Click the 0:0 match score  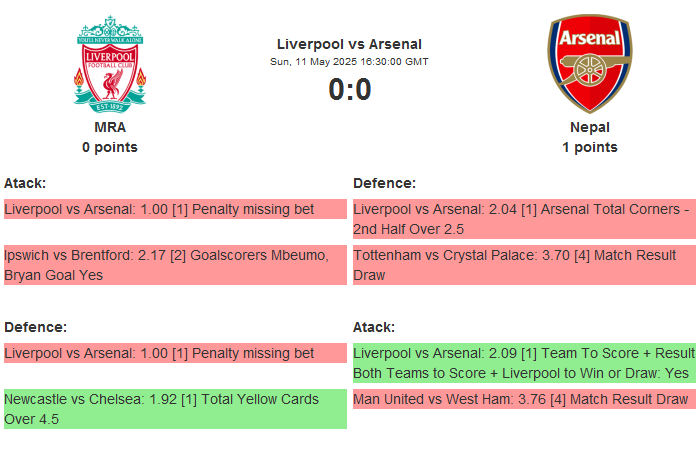click(x=349, y=90)
